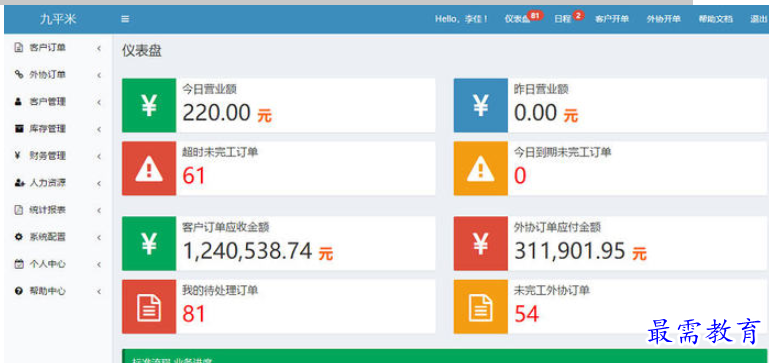Click the 系统配置 gear icon
Image resolution: width=769 pixels, height=363 pixels.
(19, 237)
